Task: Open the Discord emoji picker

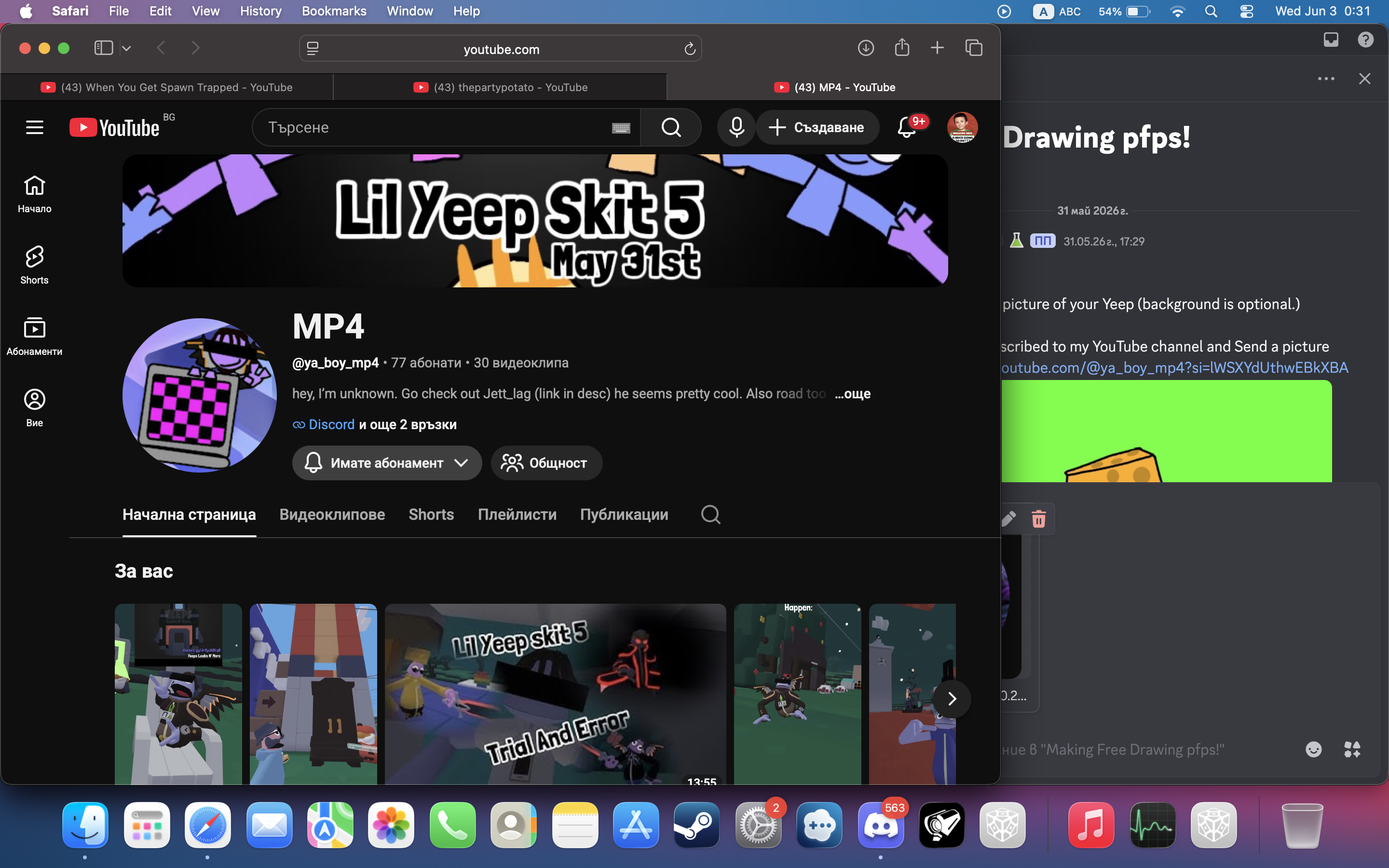Action: [x=1313, y=749]
